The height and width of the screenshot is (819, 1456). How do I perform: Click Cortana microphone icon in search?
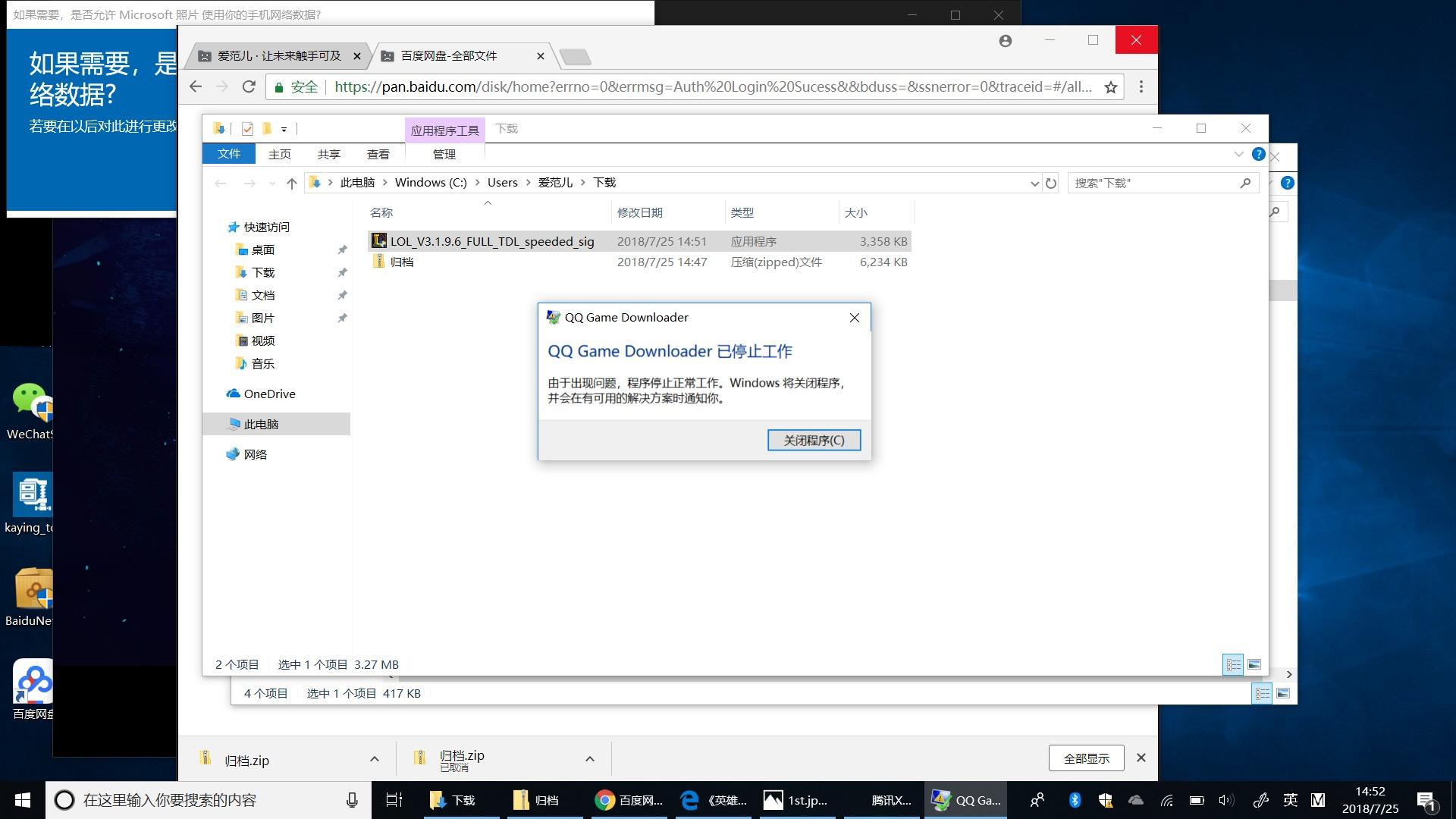click(x=352, y=800)
